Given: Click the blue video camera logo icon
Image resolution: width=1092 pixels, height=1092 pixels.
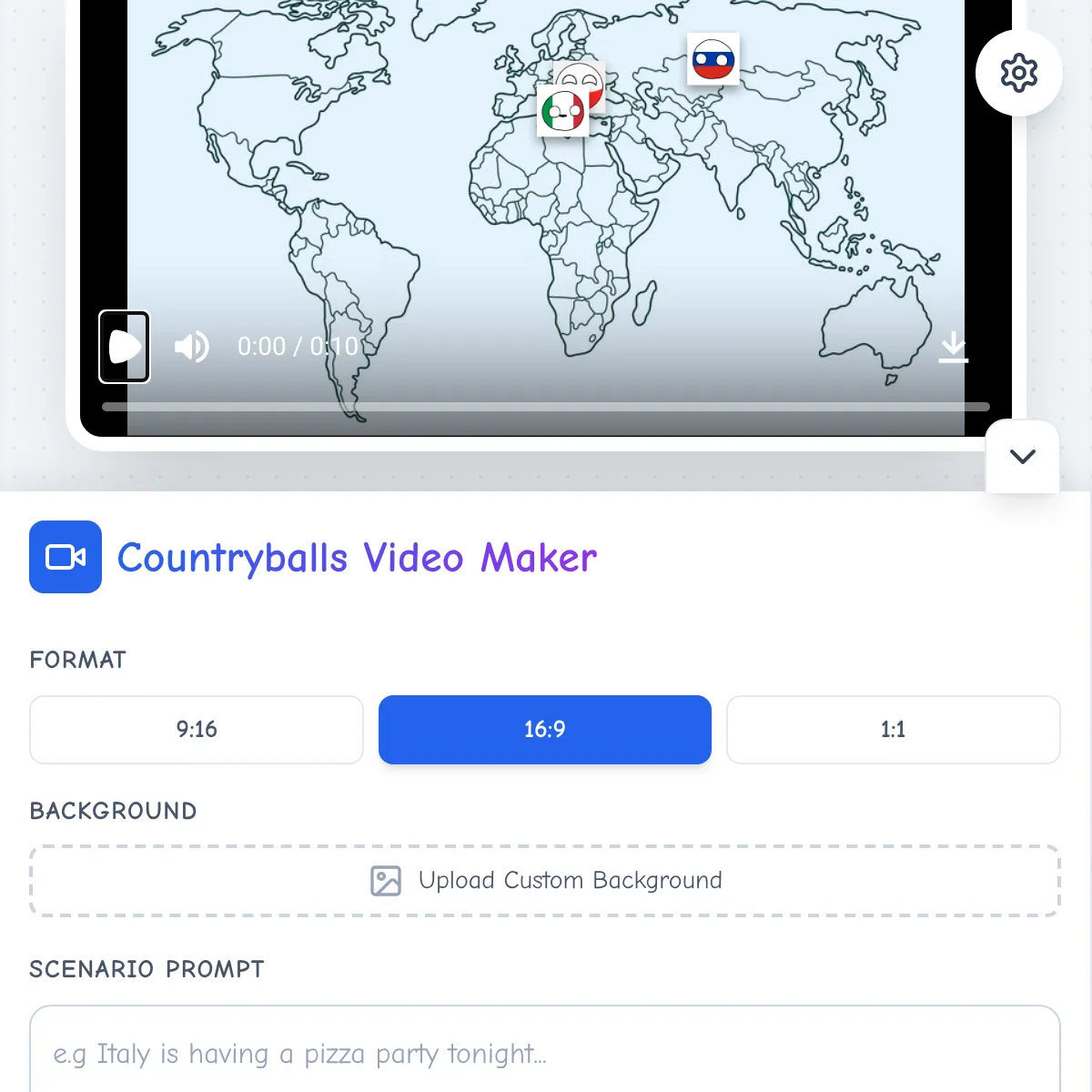Looking at the screenshot, I should [x=66, y=557].
